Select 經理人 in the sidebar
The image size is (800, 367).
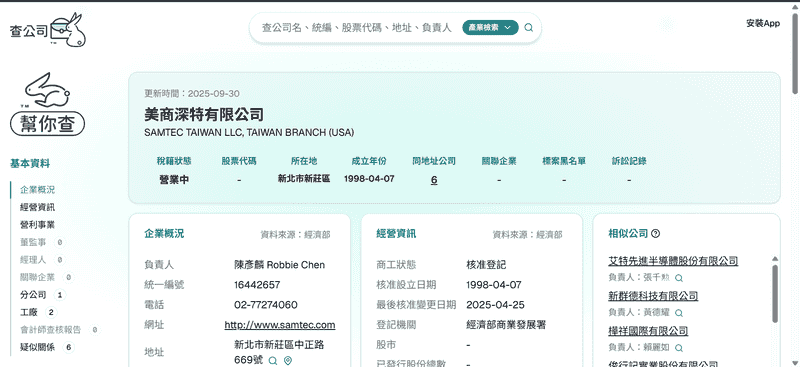(x=33, y=260)
